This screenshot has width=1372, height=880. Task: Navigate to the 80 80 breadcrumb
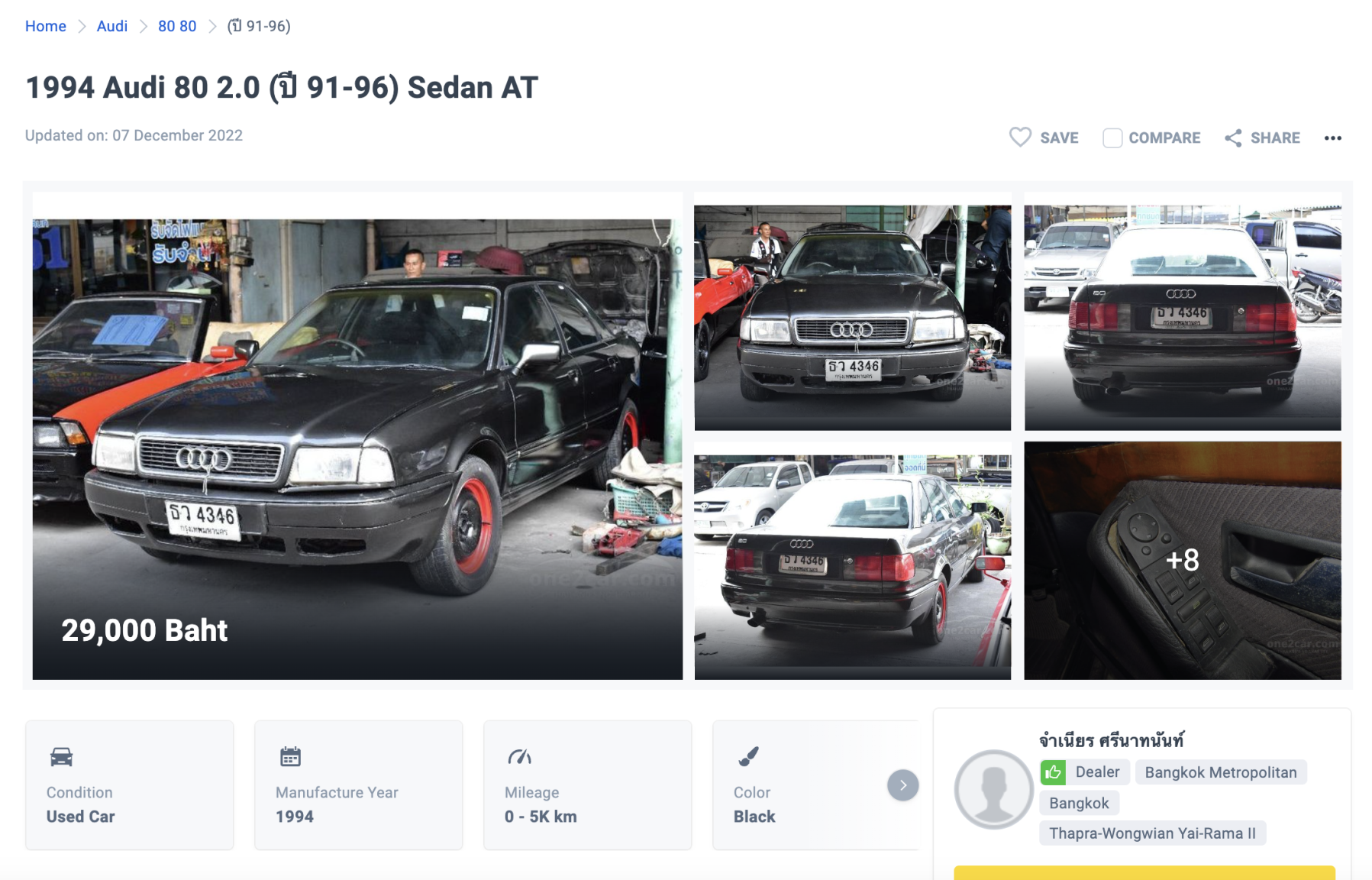click(x=177, y=26)
